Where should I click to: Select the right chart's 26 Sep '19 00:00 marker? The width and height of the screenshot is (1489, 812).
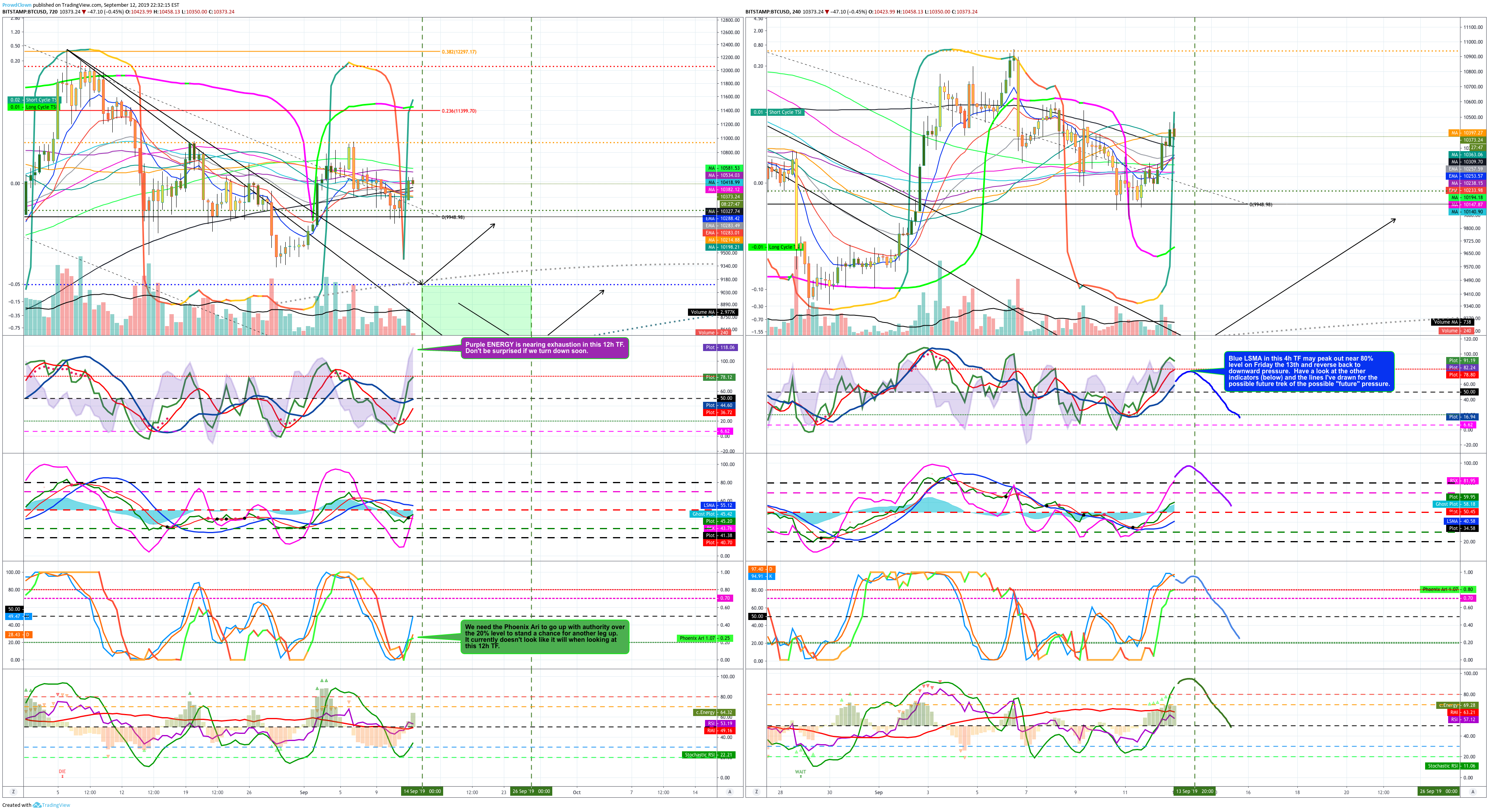1439,792
